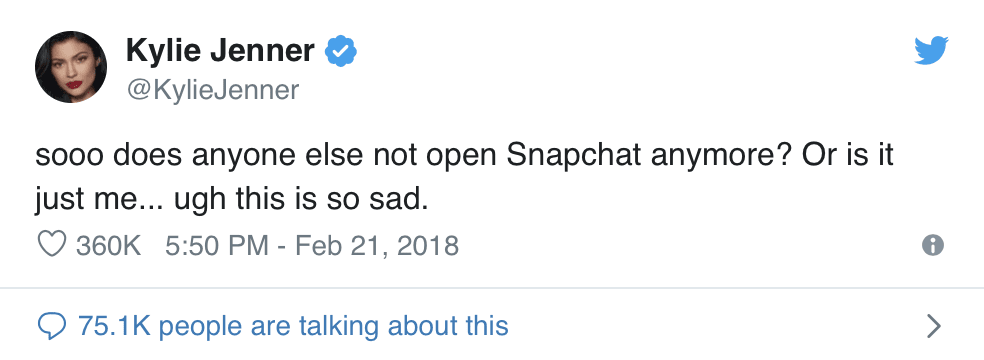Viewport: 984px width, 360px height.
Task: Open the 'people are talking about this' link
Action: click(333, 326)
